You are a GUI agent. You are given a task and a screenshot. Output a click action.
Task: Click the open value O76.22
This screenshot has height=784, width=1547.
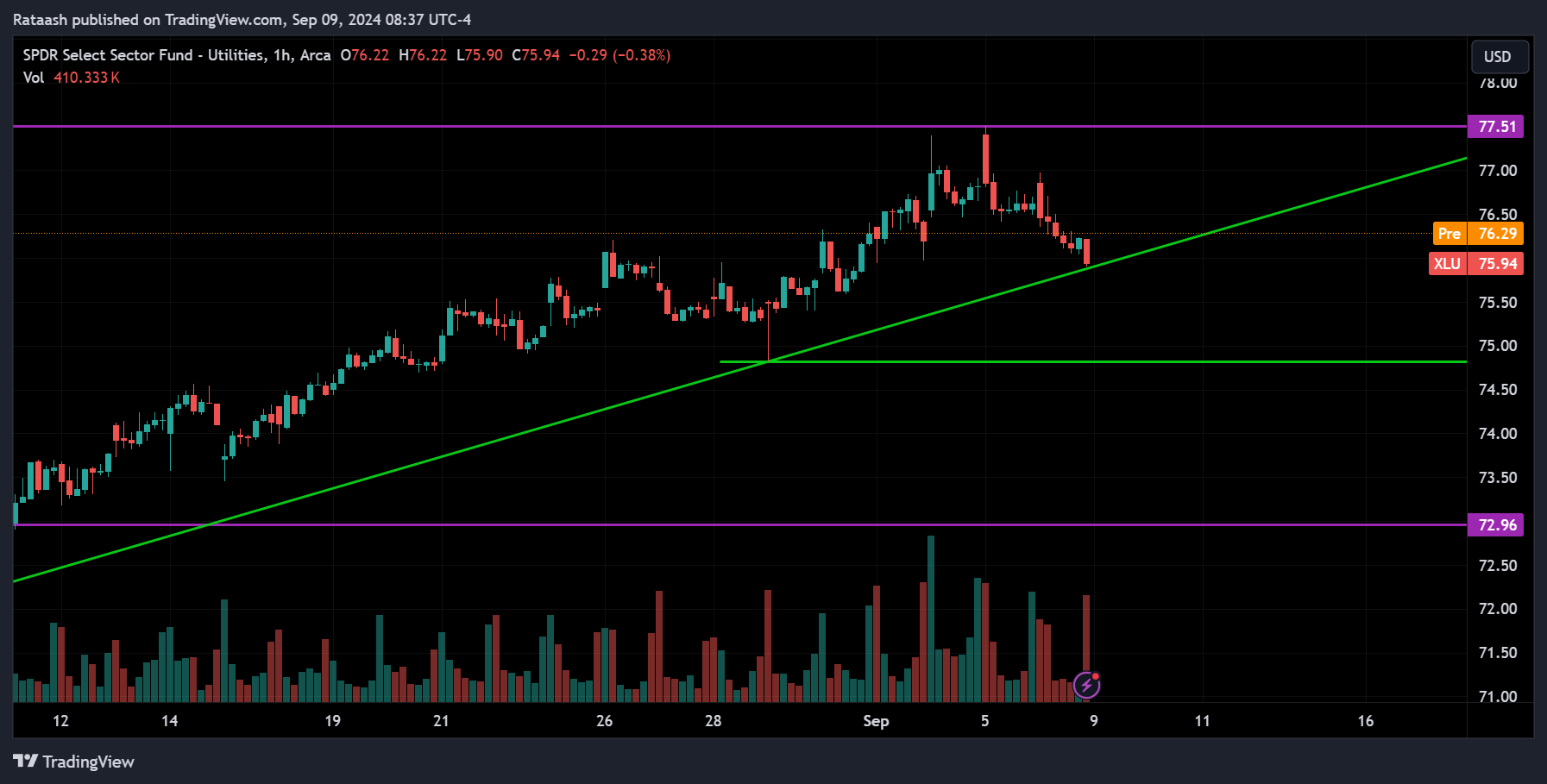pyautogui.click(x=365, y=55)
